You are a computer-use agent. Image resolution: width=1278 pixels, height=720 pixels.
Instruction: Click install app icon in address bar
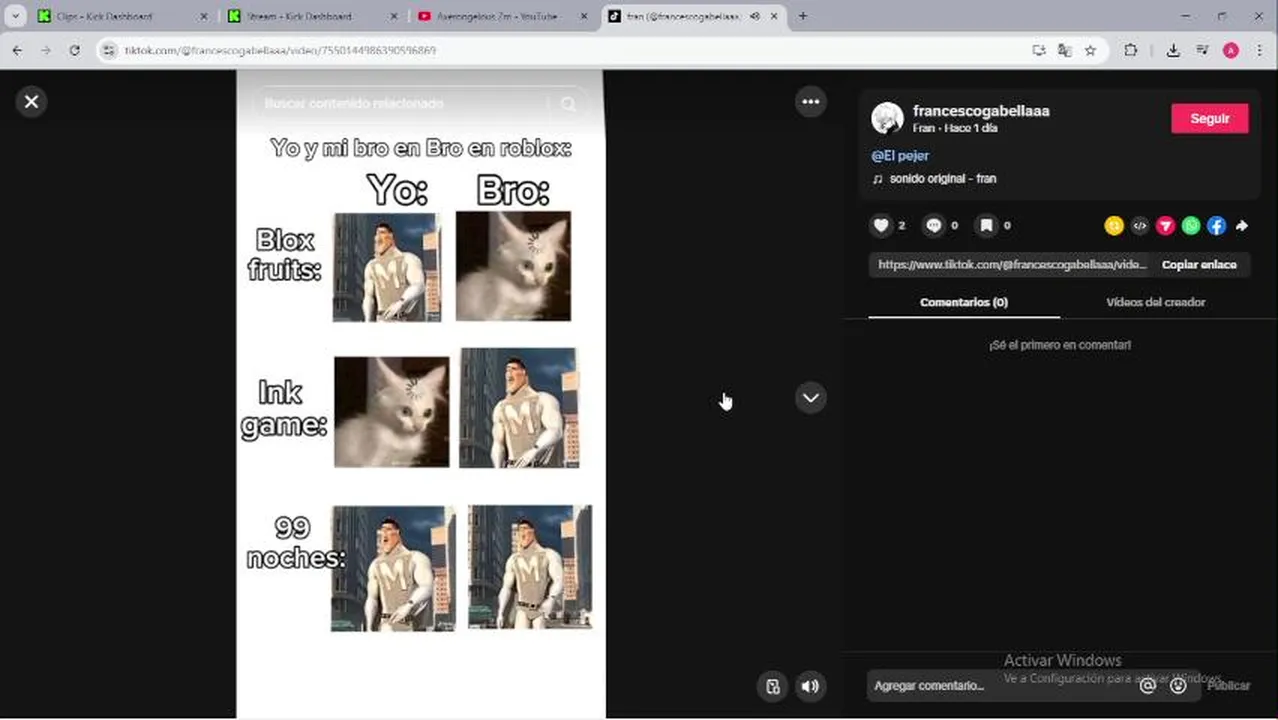(x=1039, y=50)
